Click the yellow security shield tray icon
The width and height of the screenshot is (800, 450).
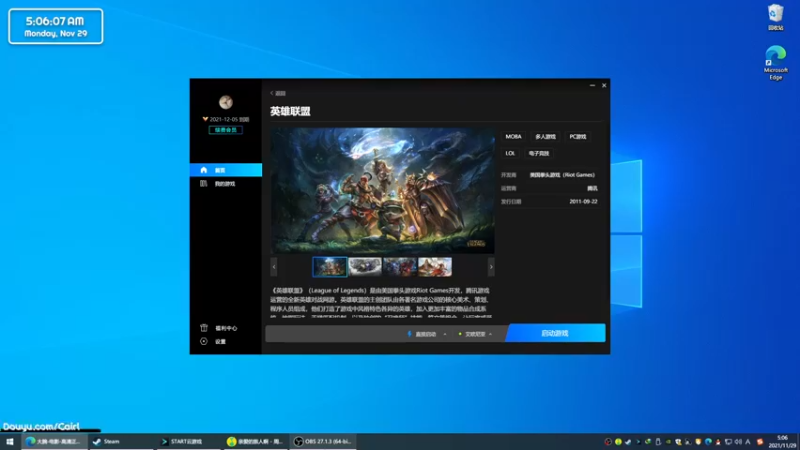point(698,442)
